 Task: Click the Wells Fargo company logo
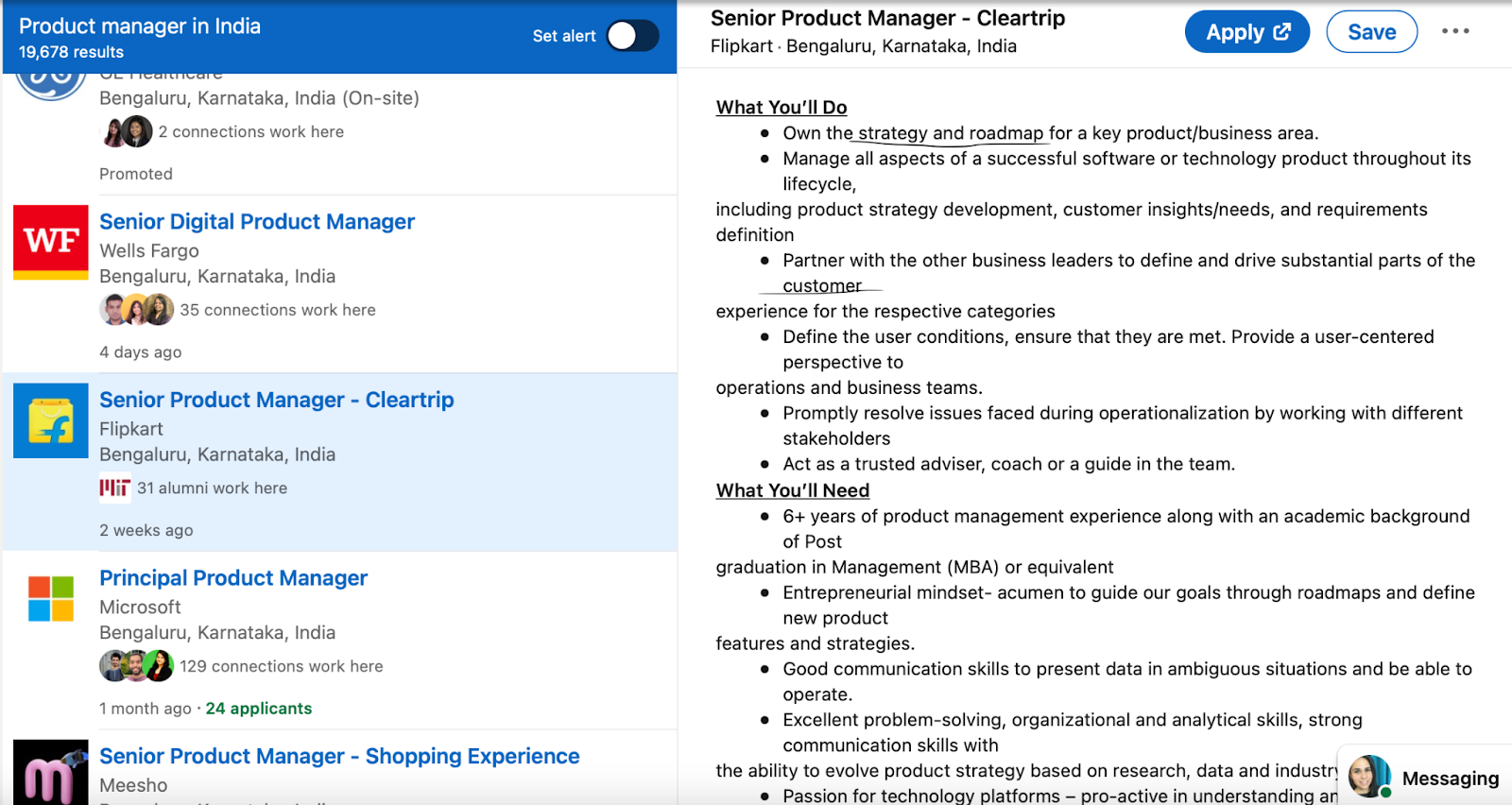pos(51,242)
